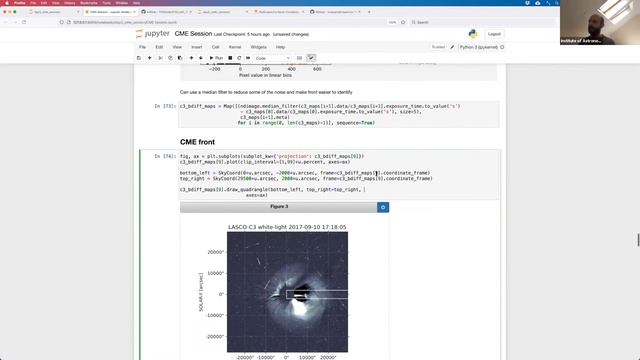
Task: Open the Kernel menu in Jupyter
Action: 235,47
